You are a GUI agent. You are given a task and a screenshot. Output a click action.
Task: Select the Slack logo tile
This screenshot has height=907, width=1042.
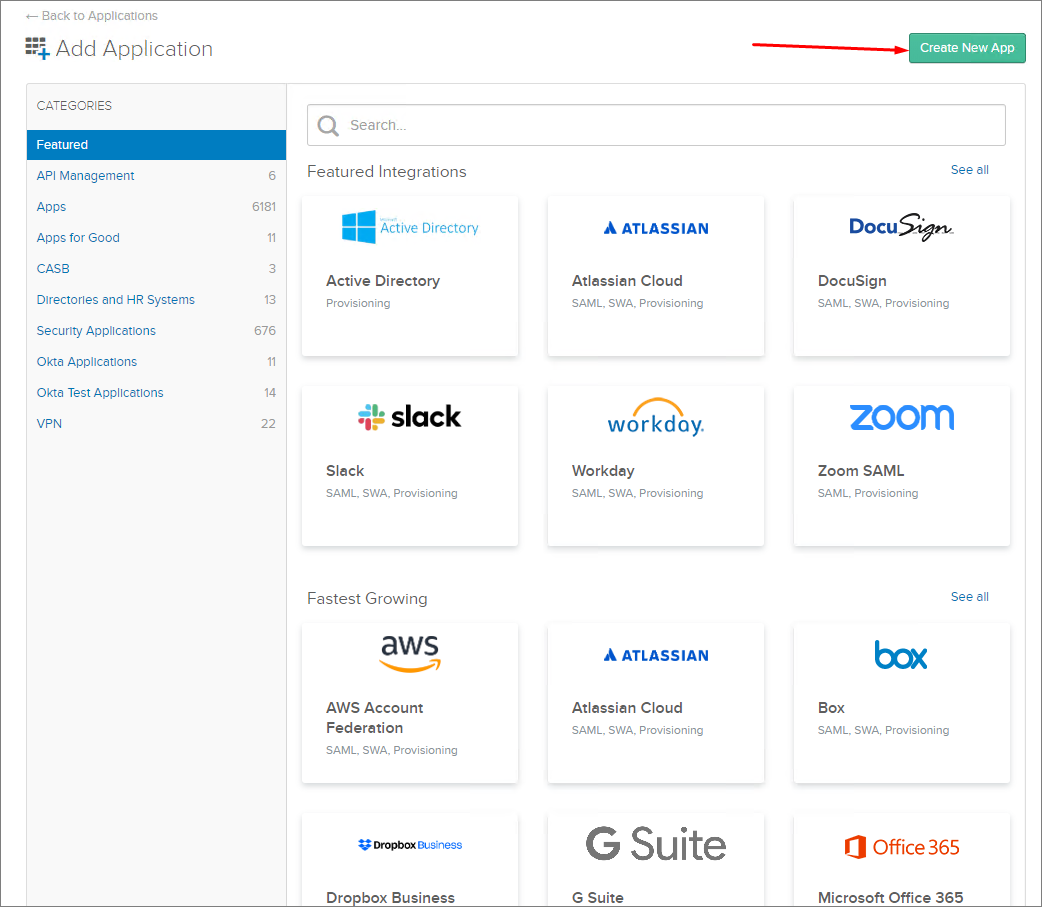[409, 417]
